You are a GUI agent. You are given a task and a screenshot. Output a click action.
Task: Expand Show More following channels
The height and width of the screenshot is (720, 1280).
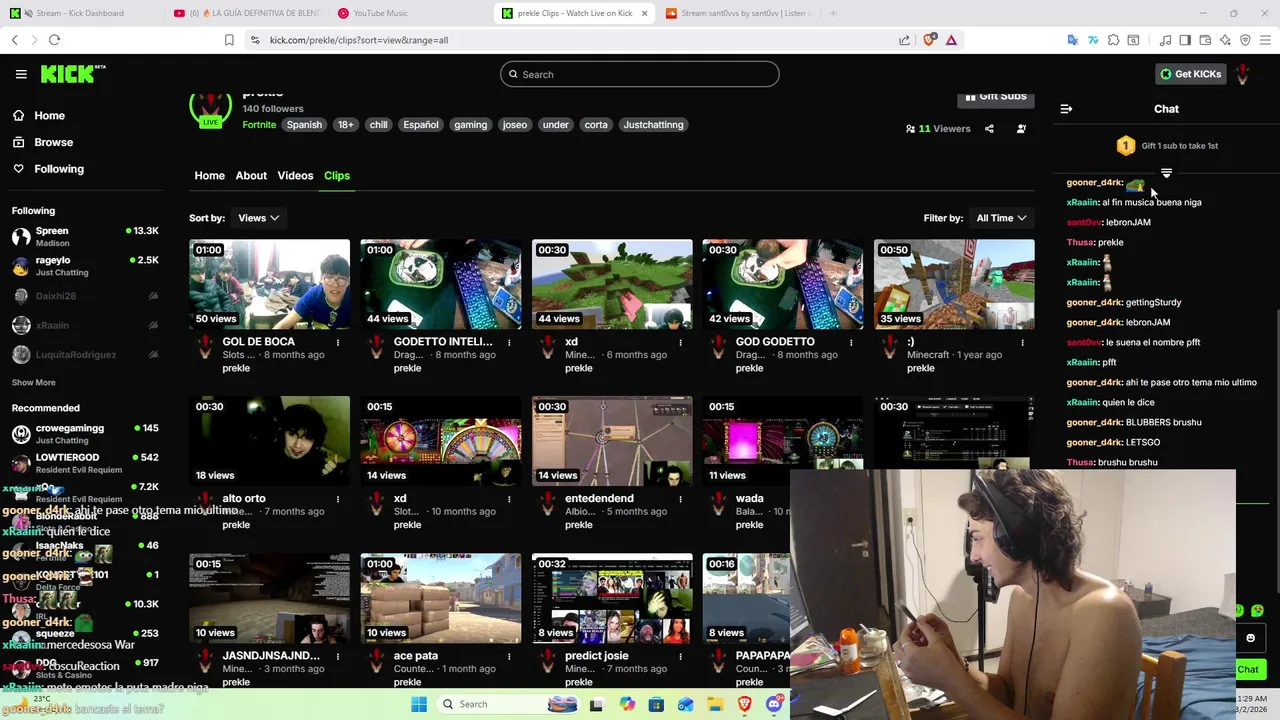(33, 383)
